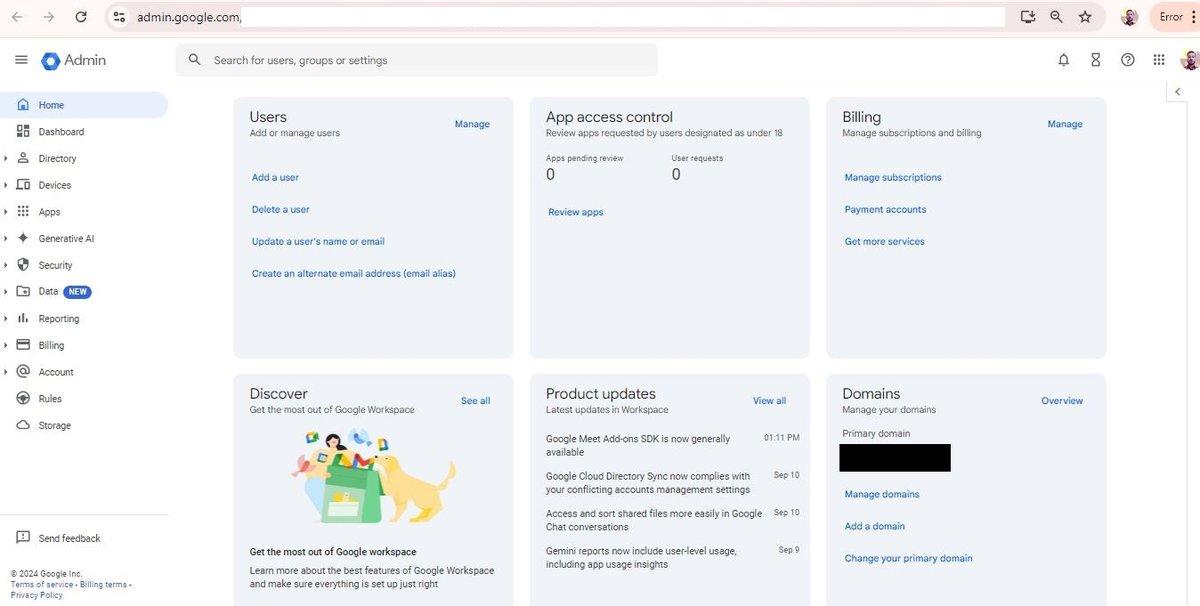
Task: Click the browser zoom magnifier icon
Action: coord(1056,17)
